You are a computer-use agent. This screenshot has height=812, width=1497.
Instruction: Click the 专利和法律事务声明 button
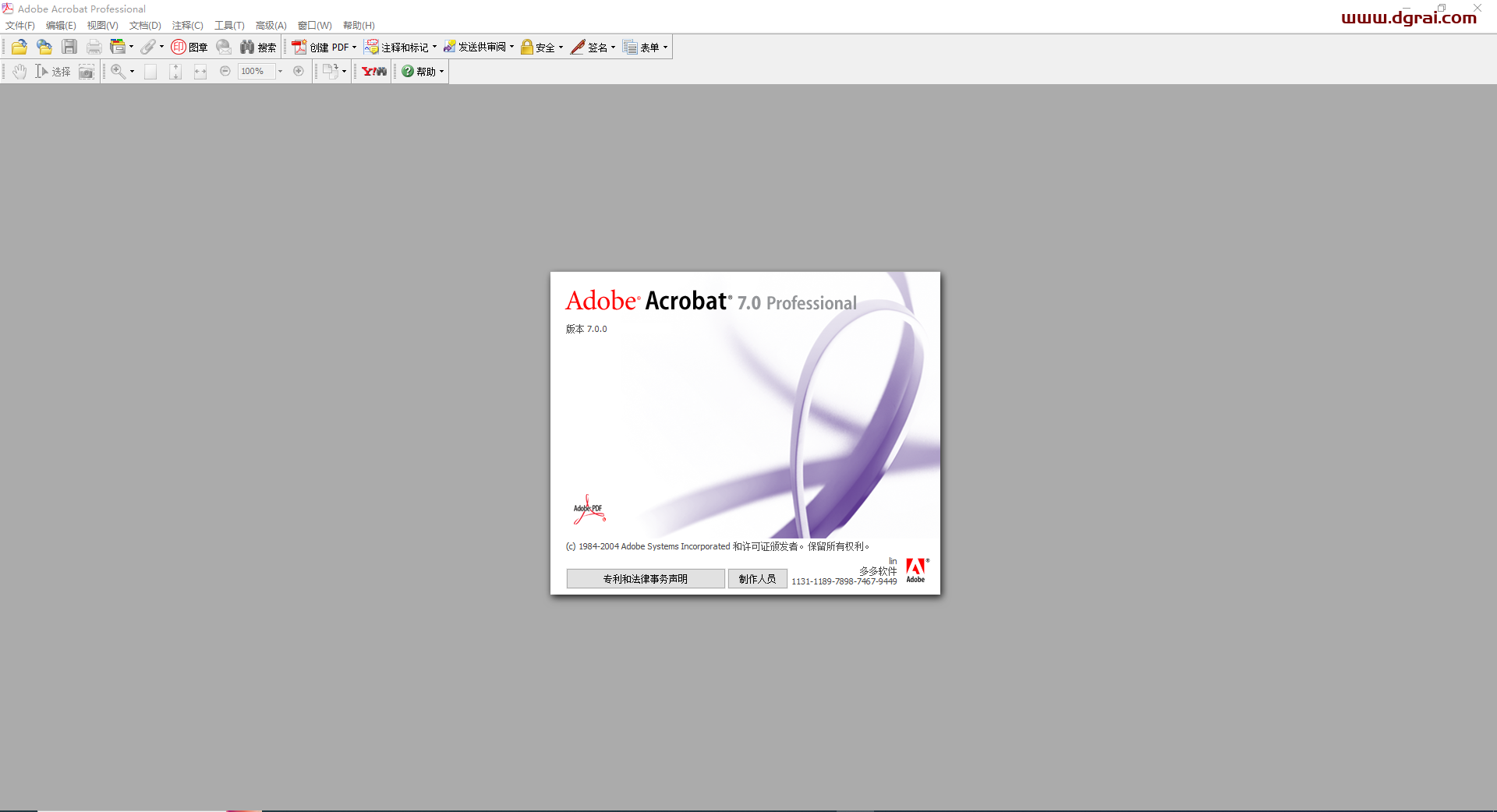click(646, 579)
